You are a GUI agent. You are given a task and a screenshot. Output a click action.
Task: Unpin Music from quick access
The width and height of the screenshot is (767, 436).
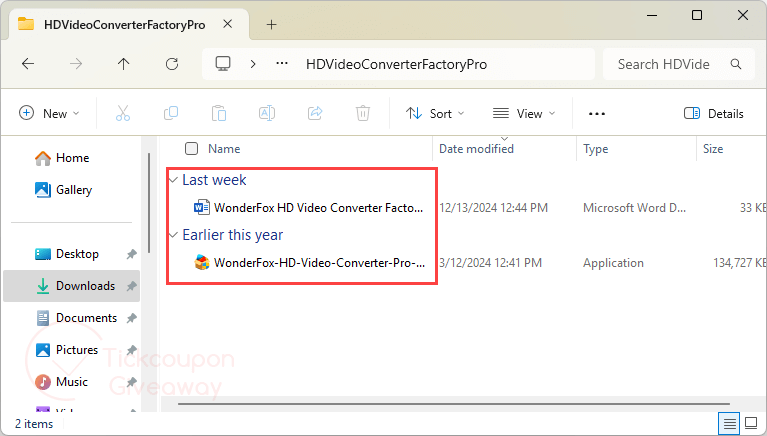(x=132, y=382)
